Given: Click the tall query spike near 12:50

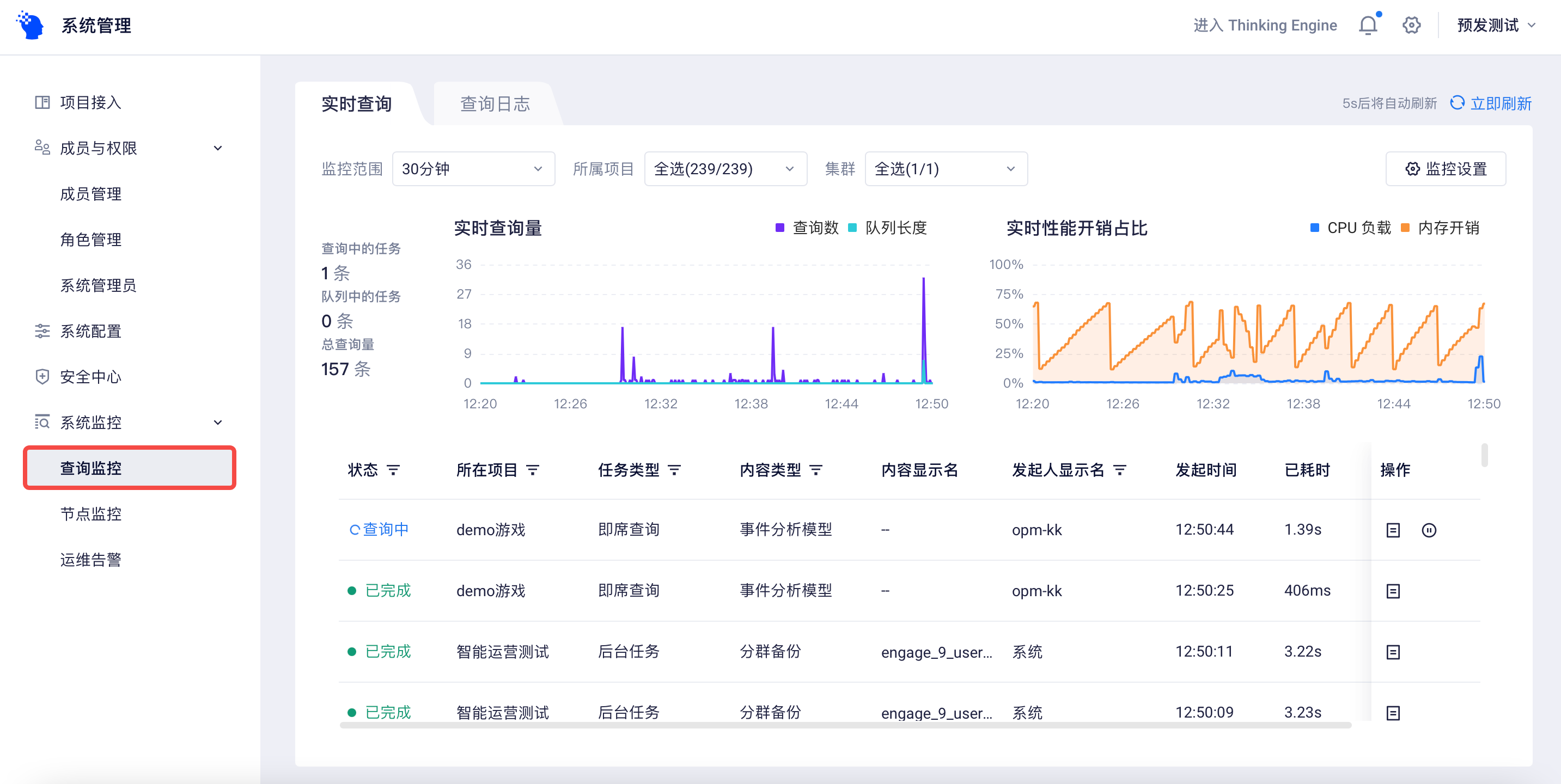Looking at the screenshot, I should pyautogui.click(x=924, y=330).
